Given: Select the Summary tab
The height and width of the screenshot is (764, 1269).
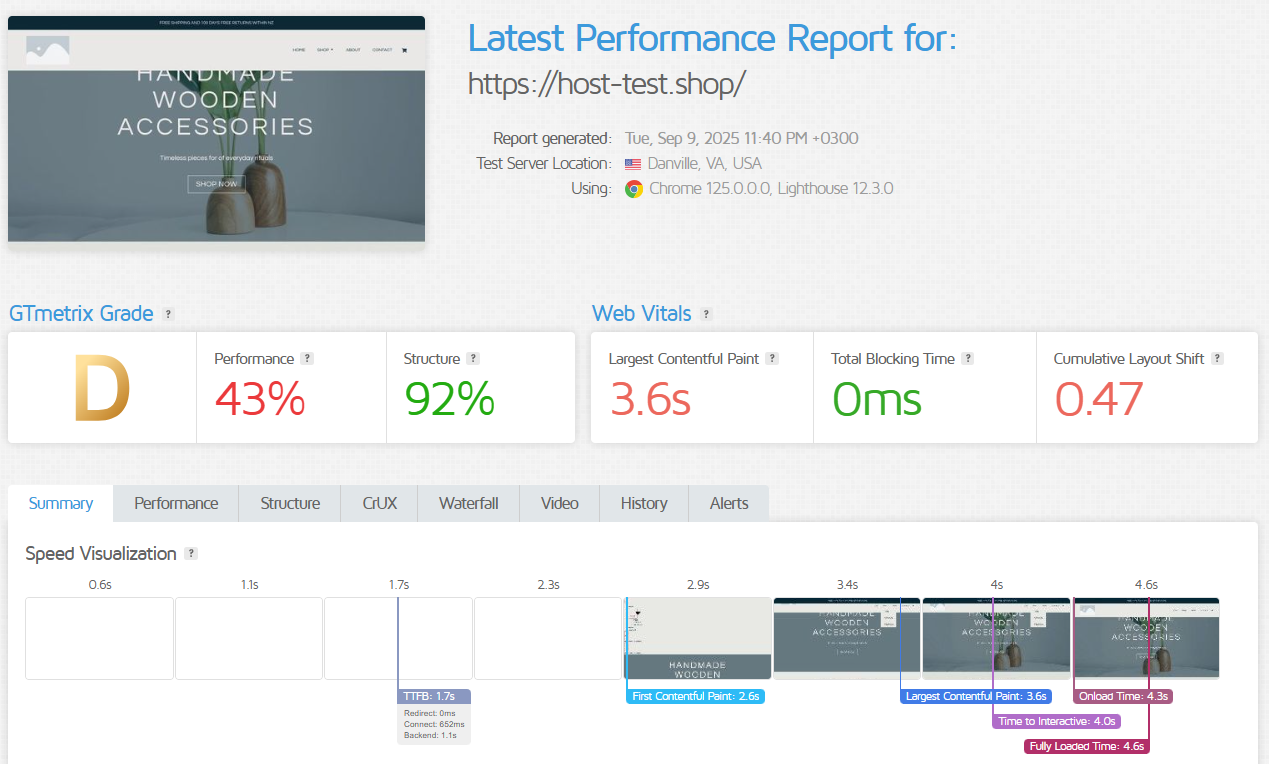Looking at the screenshot, I should (60, 503).
